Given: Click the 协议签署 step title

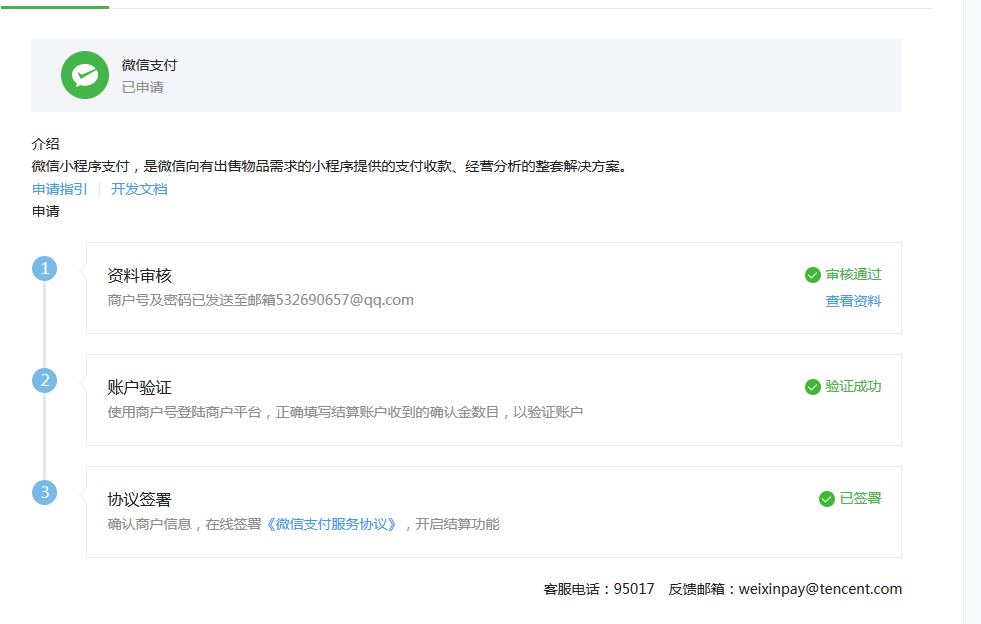Looking at the screenshot, I should 140,499.
